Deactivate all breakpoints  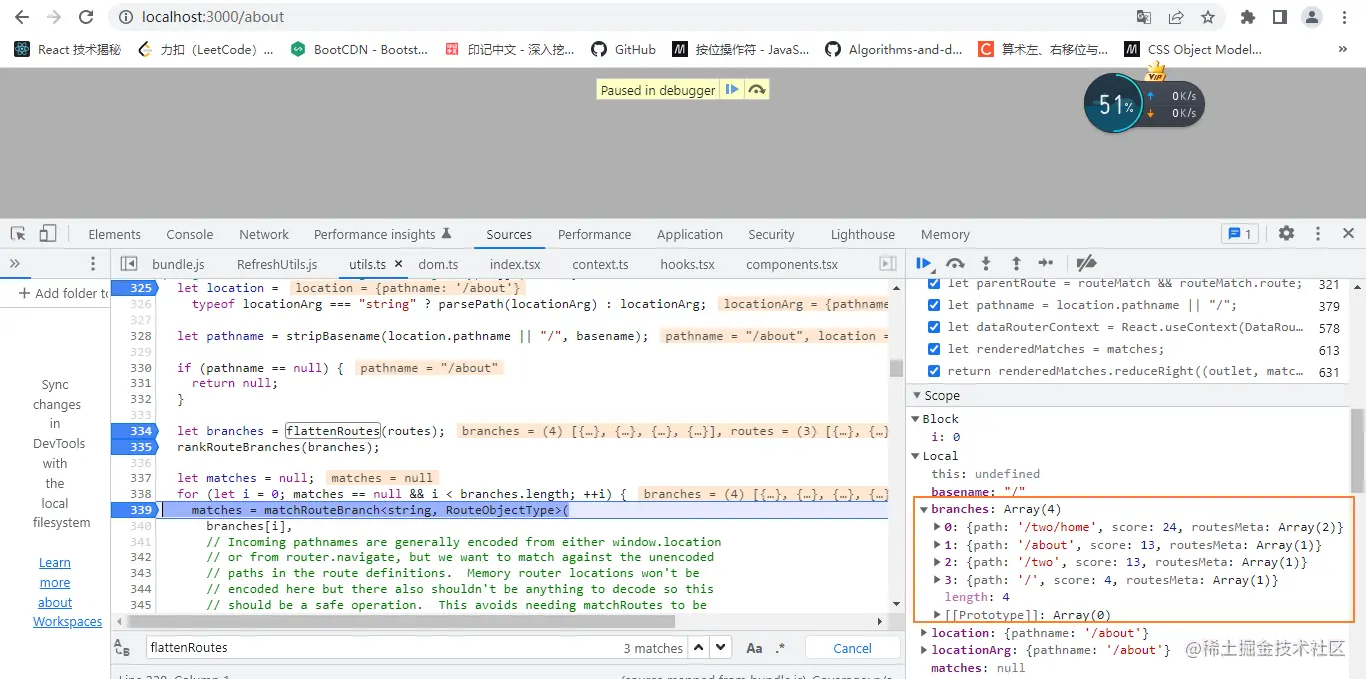pos(1086,263)
